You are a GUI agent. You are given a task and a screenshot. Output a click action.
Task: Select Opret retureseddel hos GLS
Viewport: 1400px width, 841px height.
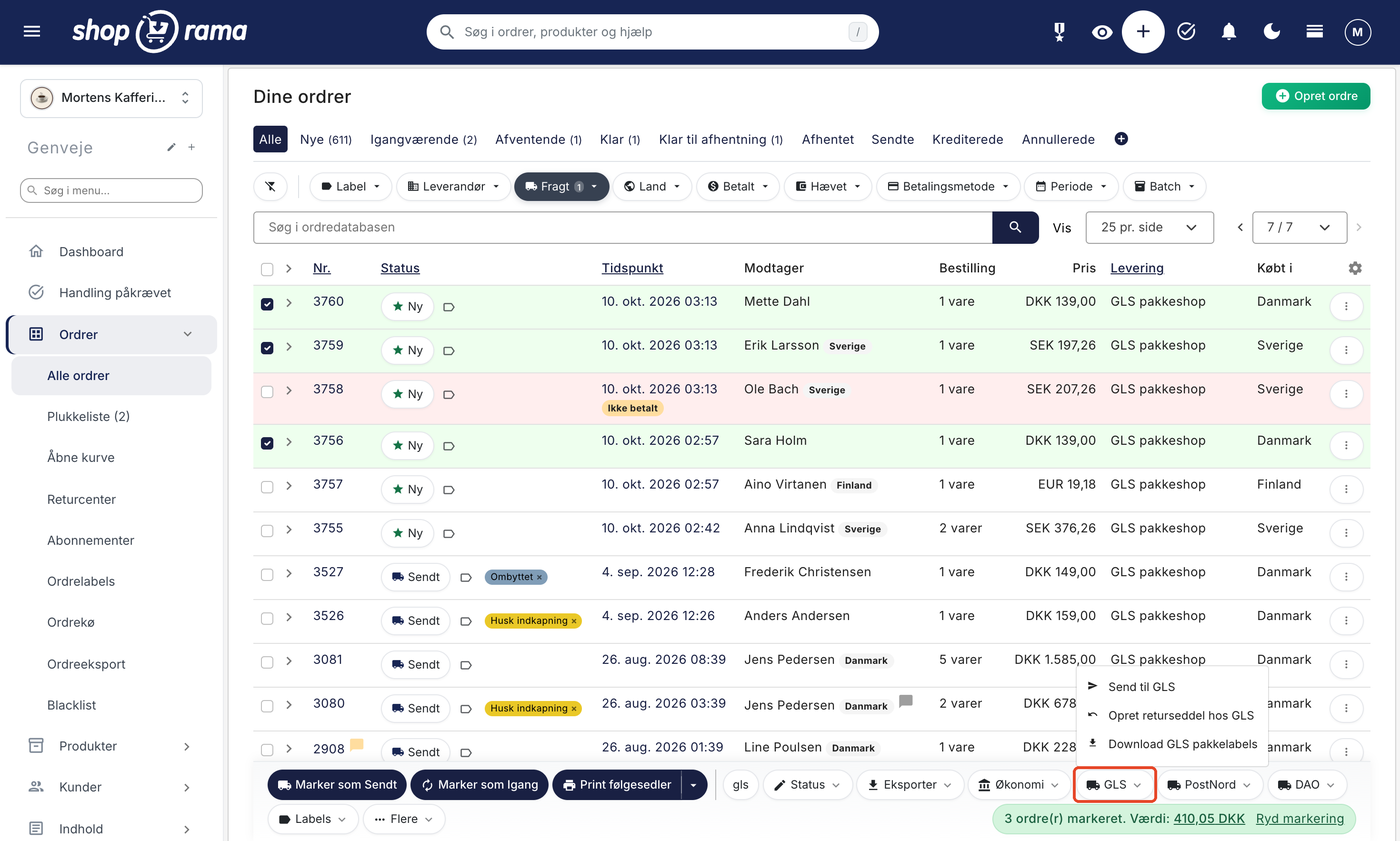pyautogui.click(x=1172, y=715)
